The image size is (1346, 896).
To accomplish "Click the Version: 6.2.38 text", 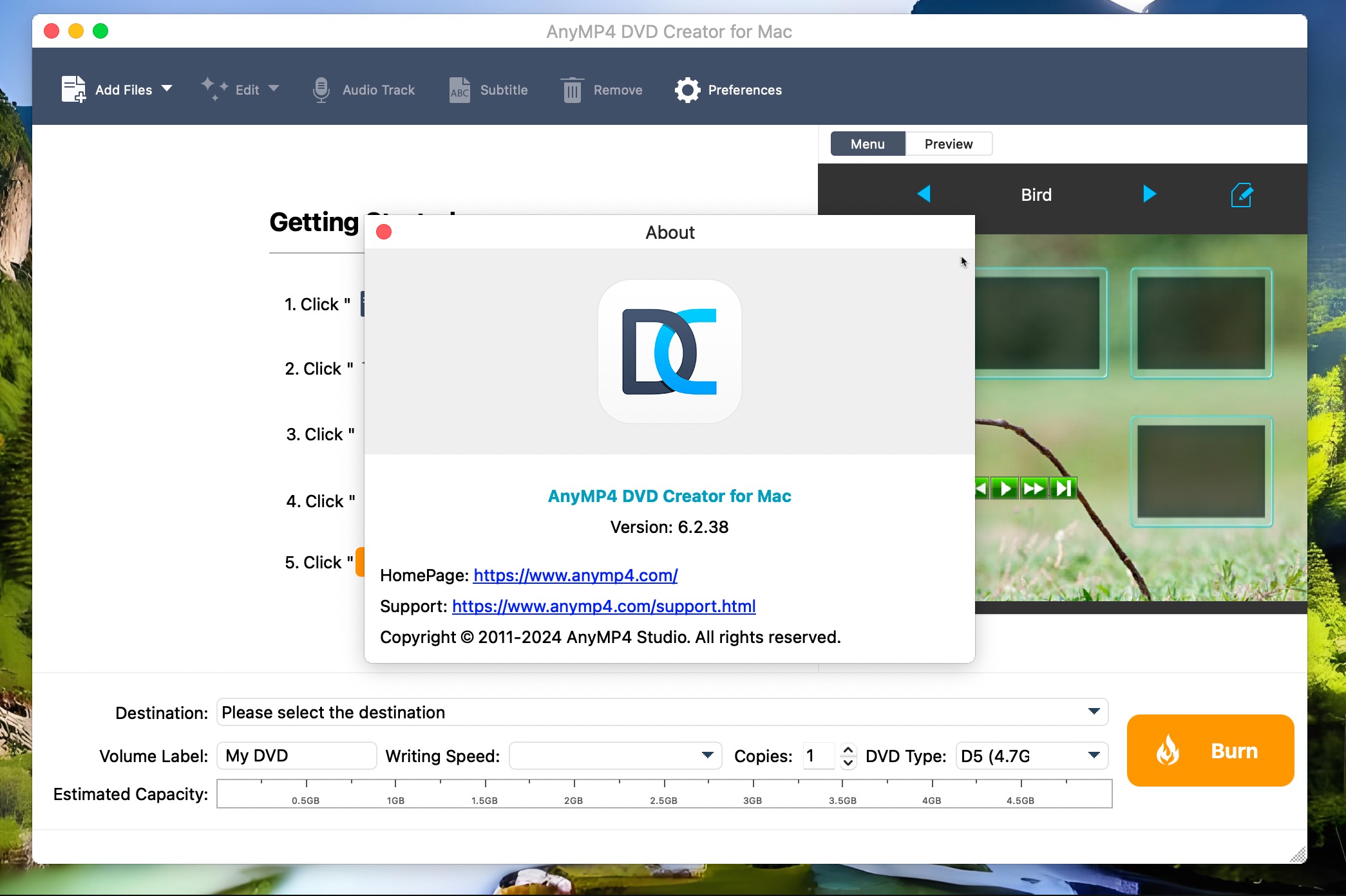I will [669, 527].
